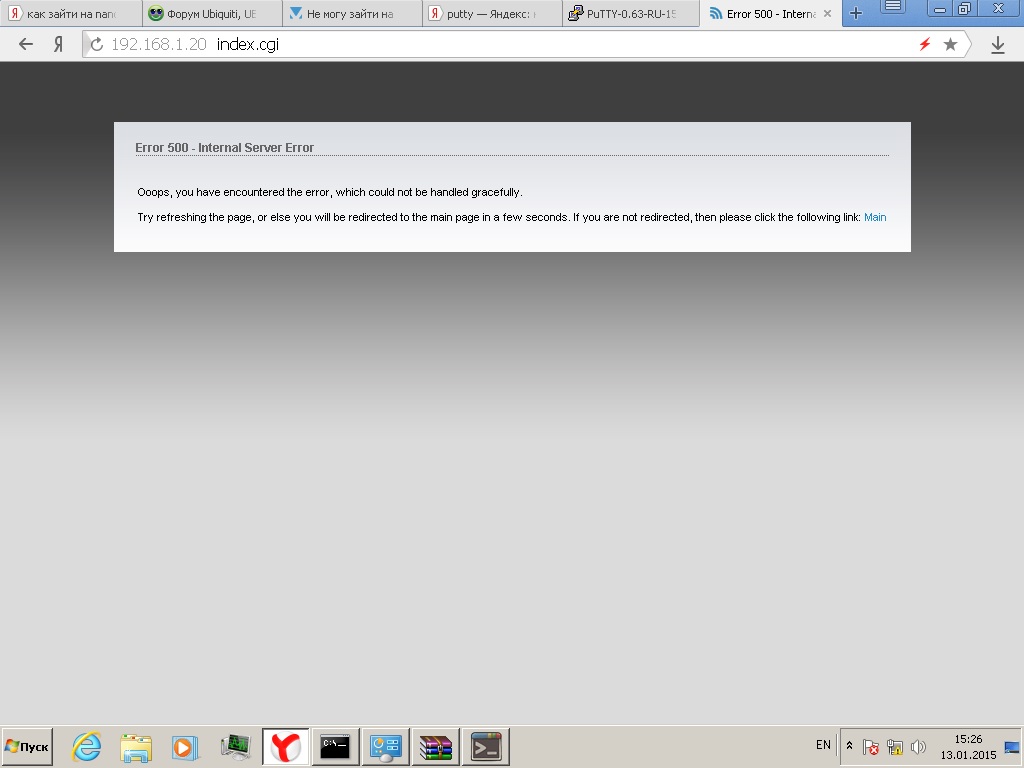Switch to the 'putty — Яндекс' tab
Viewport: 1024px width, 768px height.
tap(491, 14)
